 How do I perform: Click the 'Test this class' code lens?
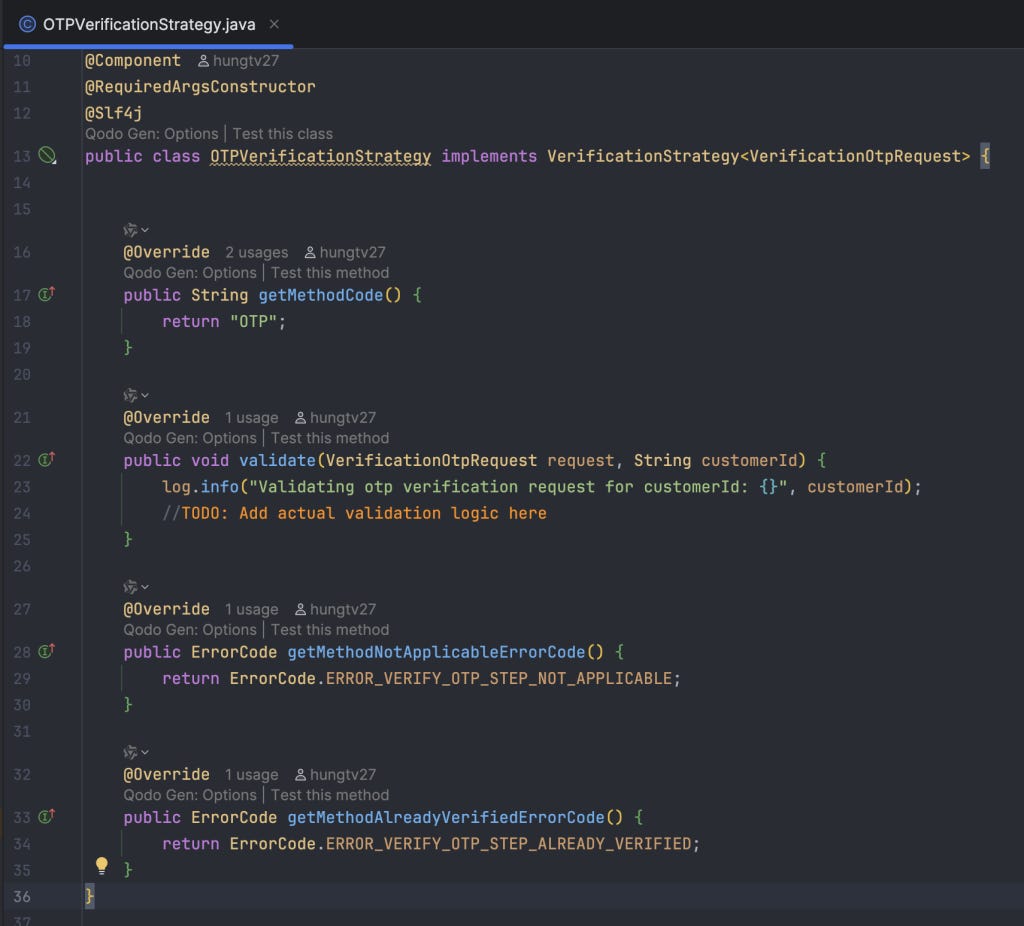point(283,134)
